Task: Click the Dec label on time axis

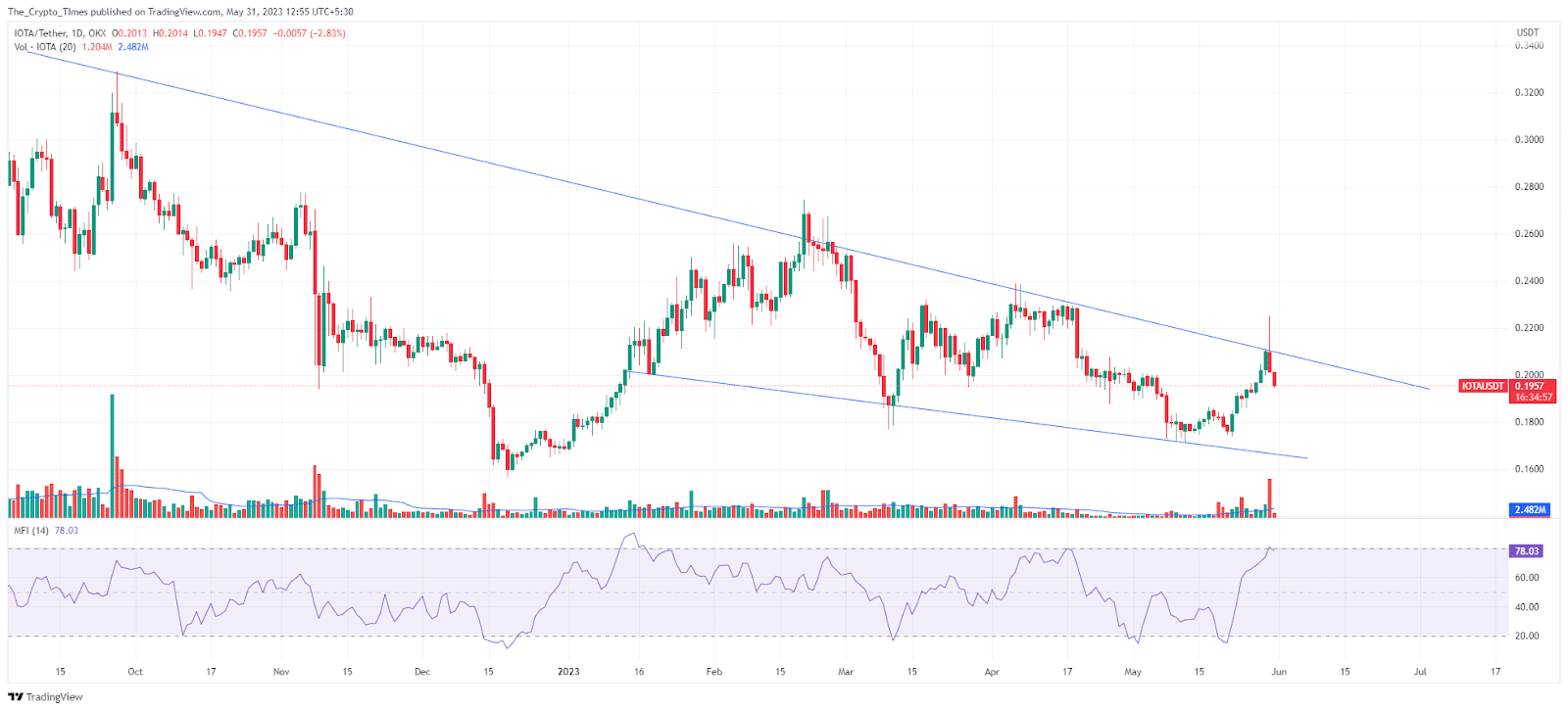Action: (x=422, y=672)
